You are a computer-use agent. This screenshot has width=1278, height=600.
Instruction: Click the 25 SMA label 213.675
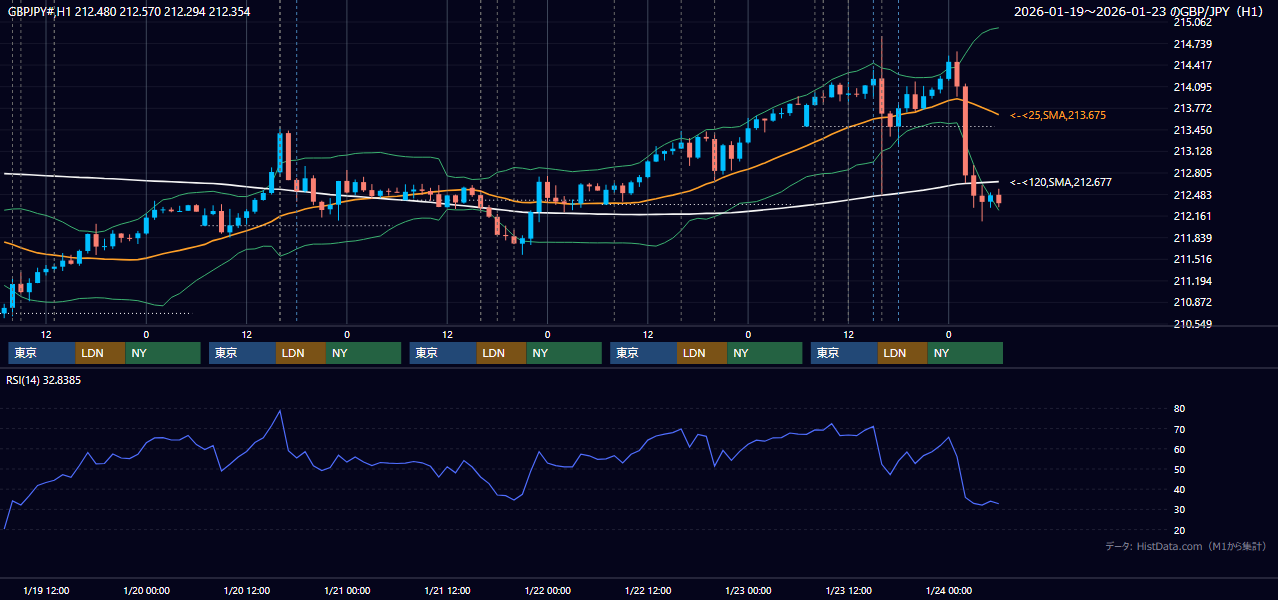(1058, 116)
